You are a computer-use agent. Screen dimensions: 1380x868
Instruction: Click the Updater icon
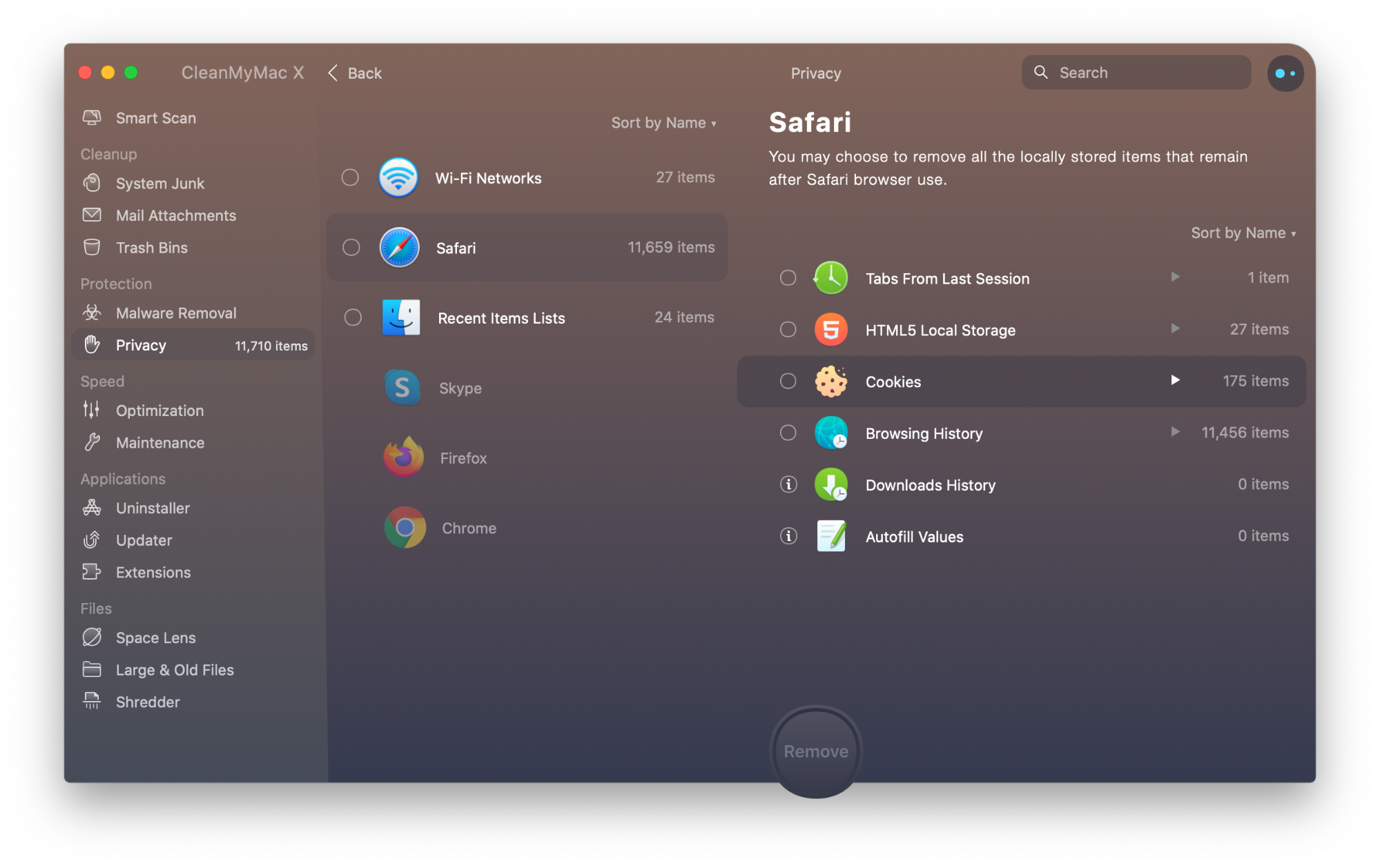pos(92,540)
